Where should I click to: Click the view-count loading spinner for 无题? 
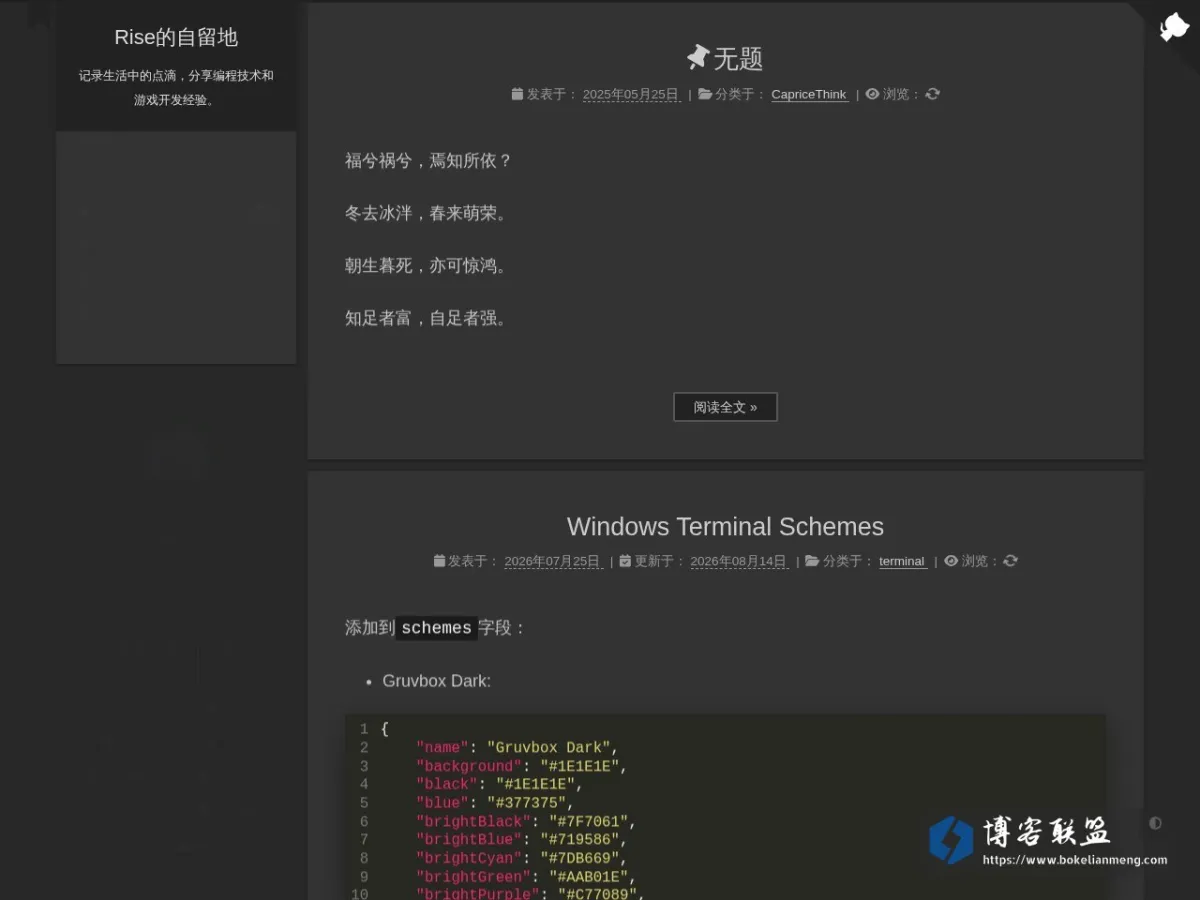pos(933,94)
